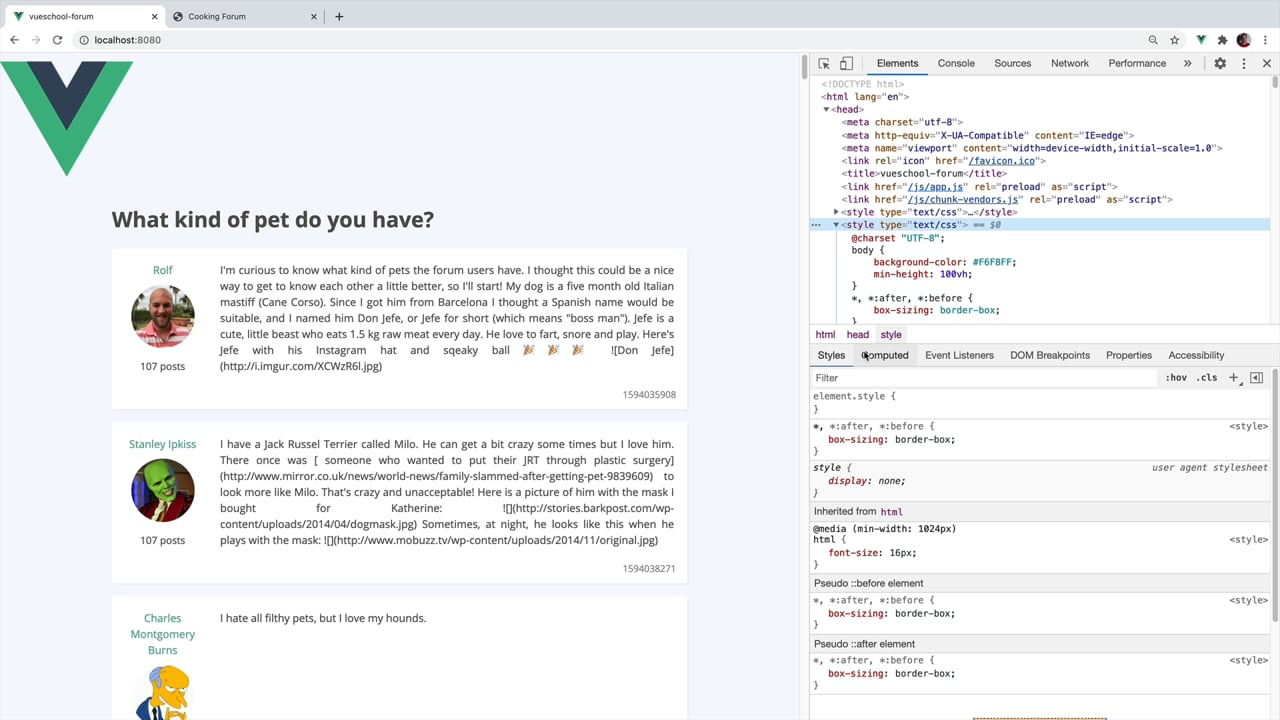Click the browser back arrow
Image resolution: width=1280 pixels, height=720 pixels.
(x=14, y=40)
